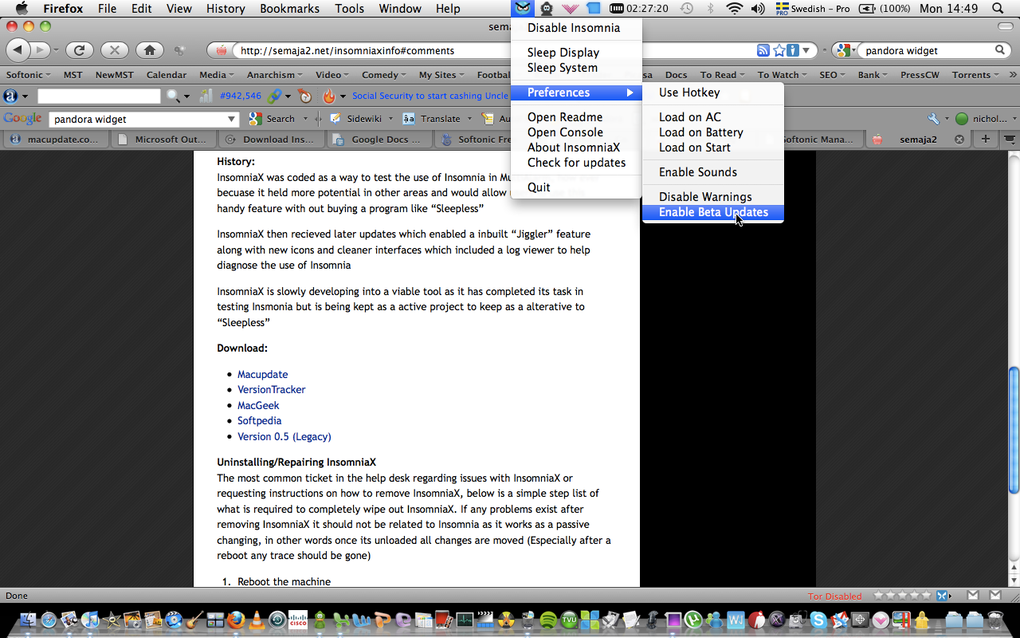Viewport: 1020px width, 638px height.
Task: Follow the VersionTracker download link
Action: [x=271, y=390]
